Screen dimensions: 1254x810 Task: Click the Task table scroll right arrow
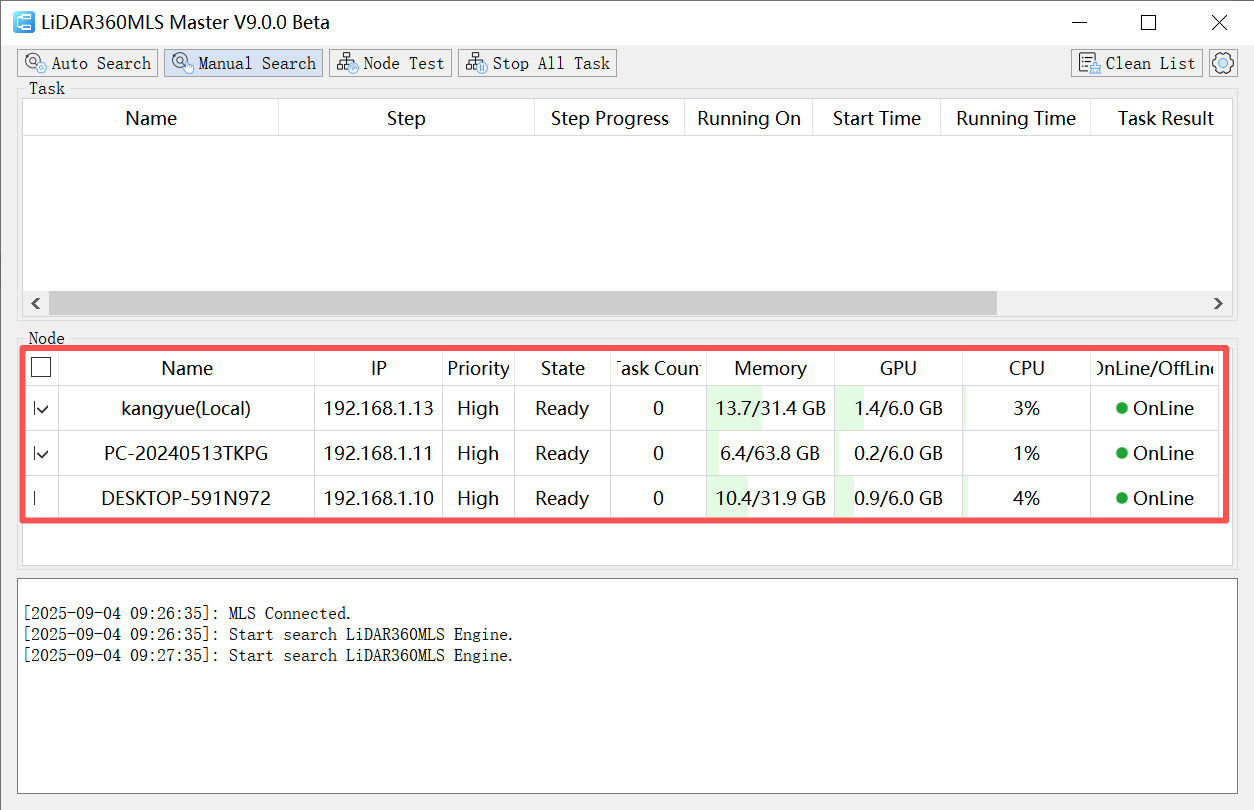click(x=1218, y=303)
